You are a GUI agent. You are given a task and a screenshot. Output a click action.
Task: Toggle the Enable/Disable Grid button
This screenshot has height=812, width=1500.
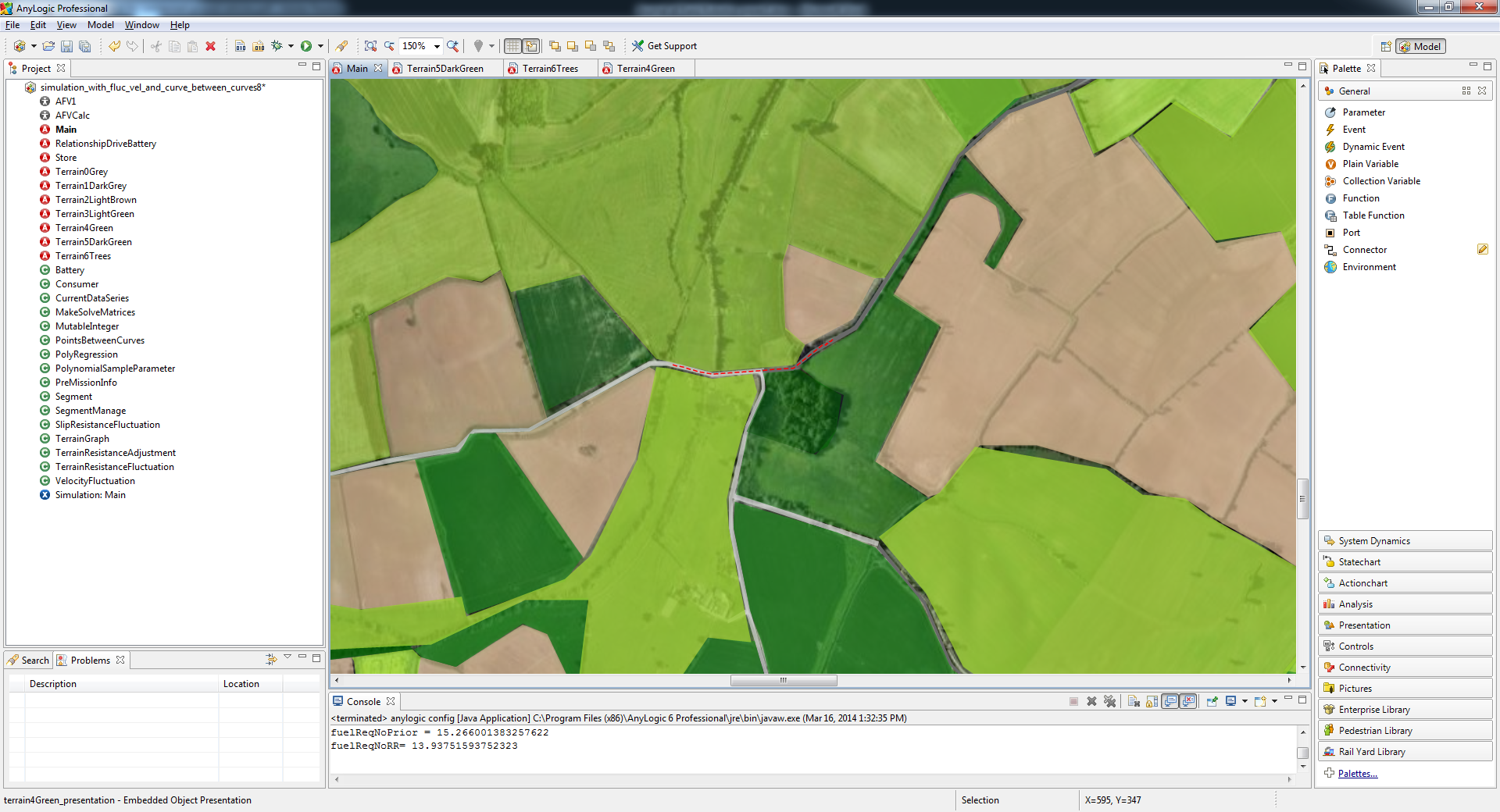512,47
